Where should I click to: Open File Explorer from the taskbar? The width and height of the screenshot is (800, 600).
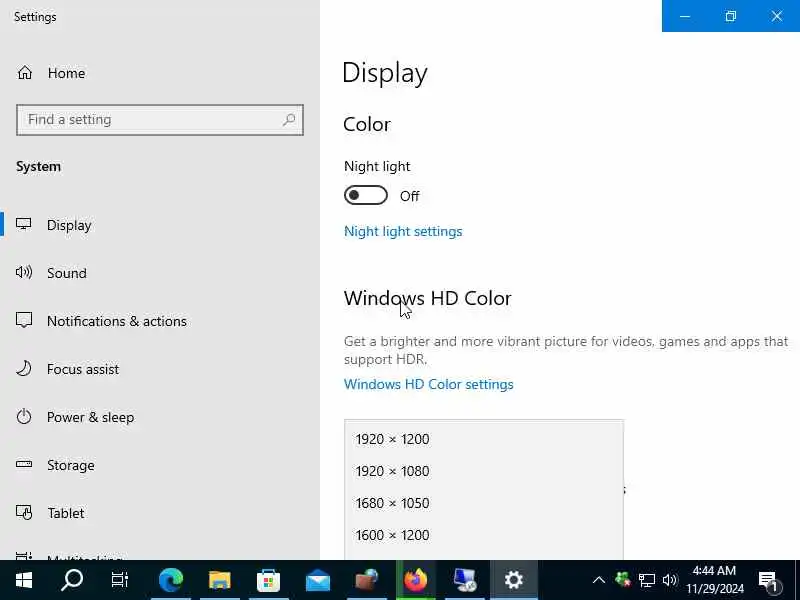220,580
